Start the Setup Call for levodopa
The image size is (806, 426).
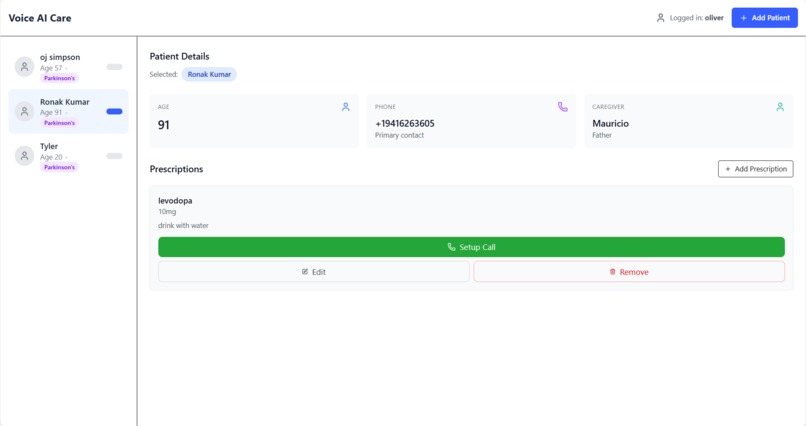tap(471, 247)
